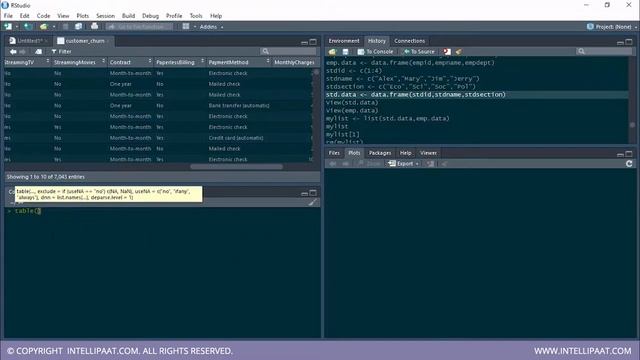
Task: Sort by the MonthlyCharges column header
Action: pos(294,62)
